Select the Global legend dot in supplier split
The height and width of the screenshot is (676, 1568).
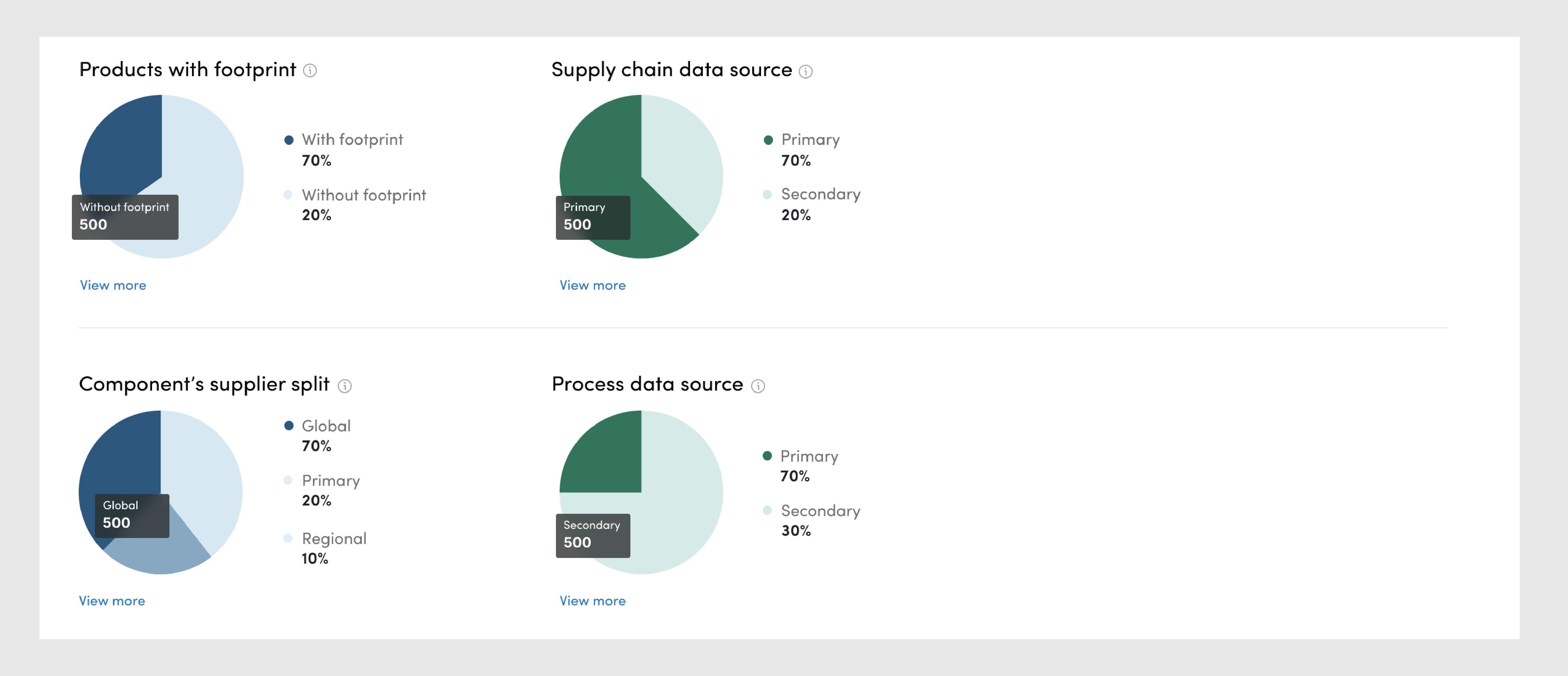pyautogui.click(x=289, y=426)
